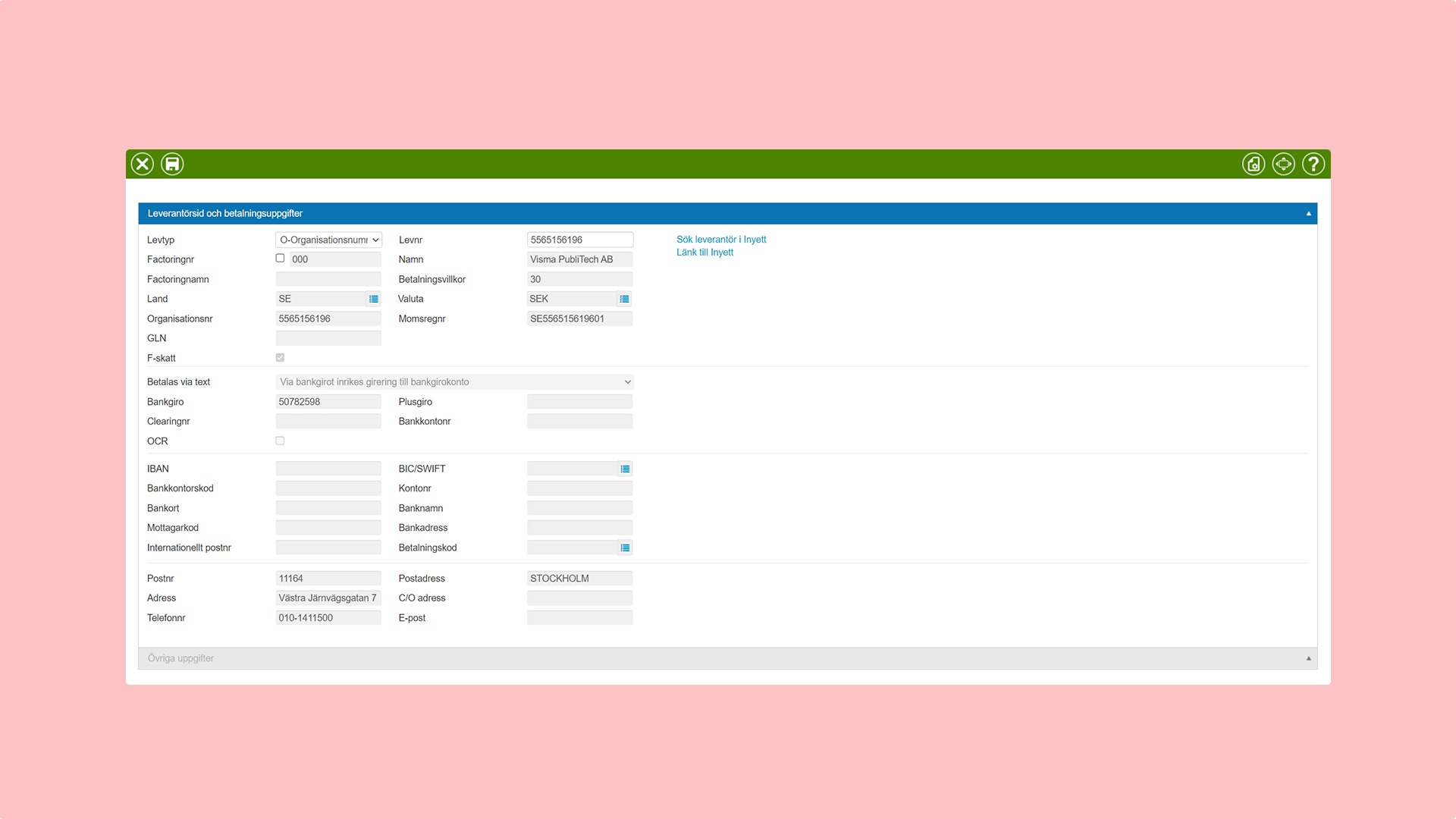
Task: Click the empty Factoringnamn field
Action: (x=328, y=279)
